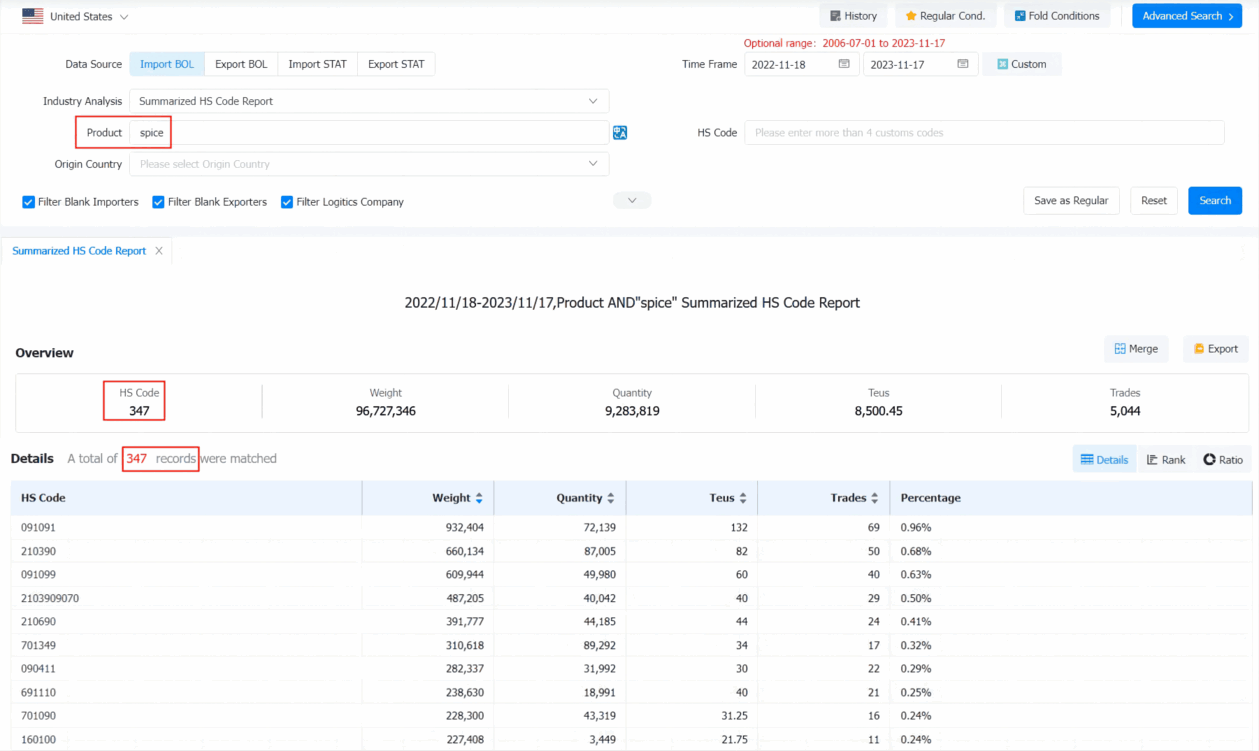Click calendar icon in start date field
The image size is (1259, 751).
point(844,64)
